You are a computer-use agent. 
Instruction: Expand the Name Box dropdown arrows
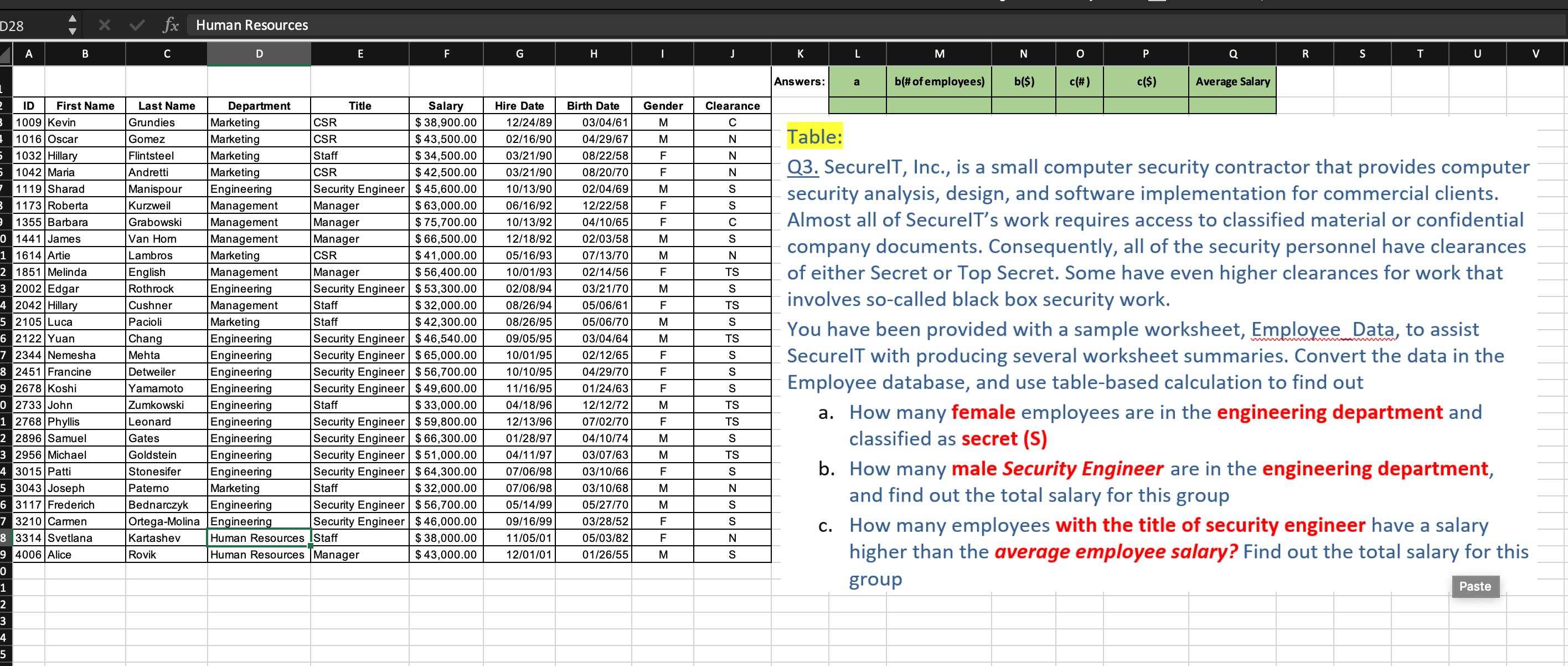[72, 25]
